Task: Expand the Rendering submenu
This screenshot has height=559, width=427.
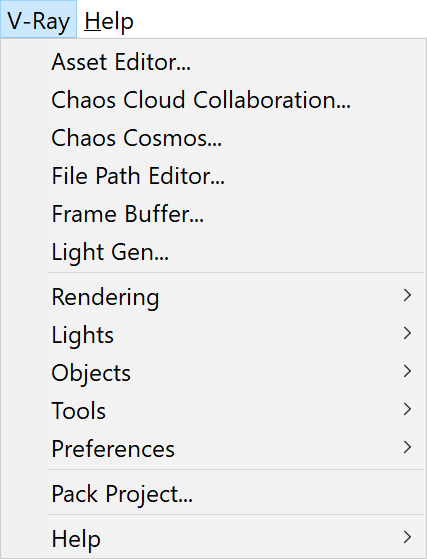Action: click(236, 297)
